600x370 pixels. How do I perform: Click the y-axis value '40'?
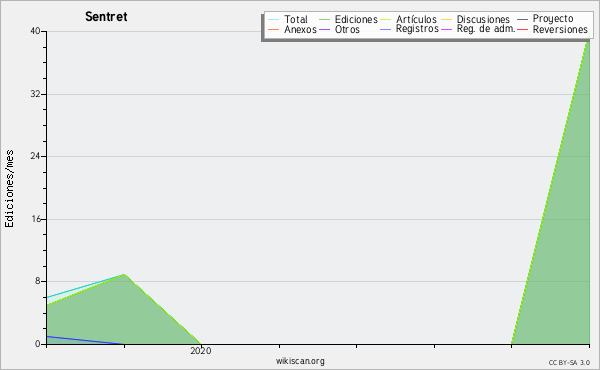[x=35, y=31]
